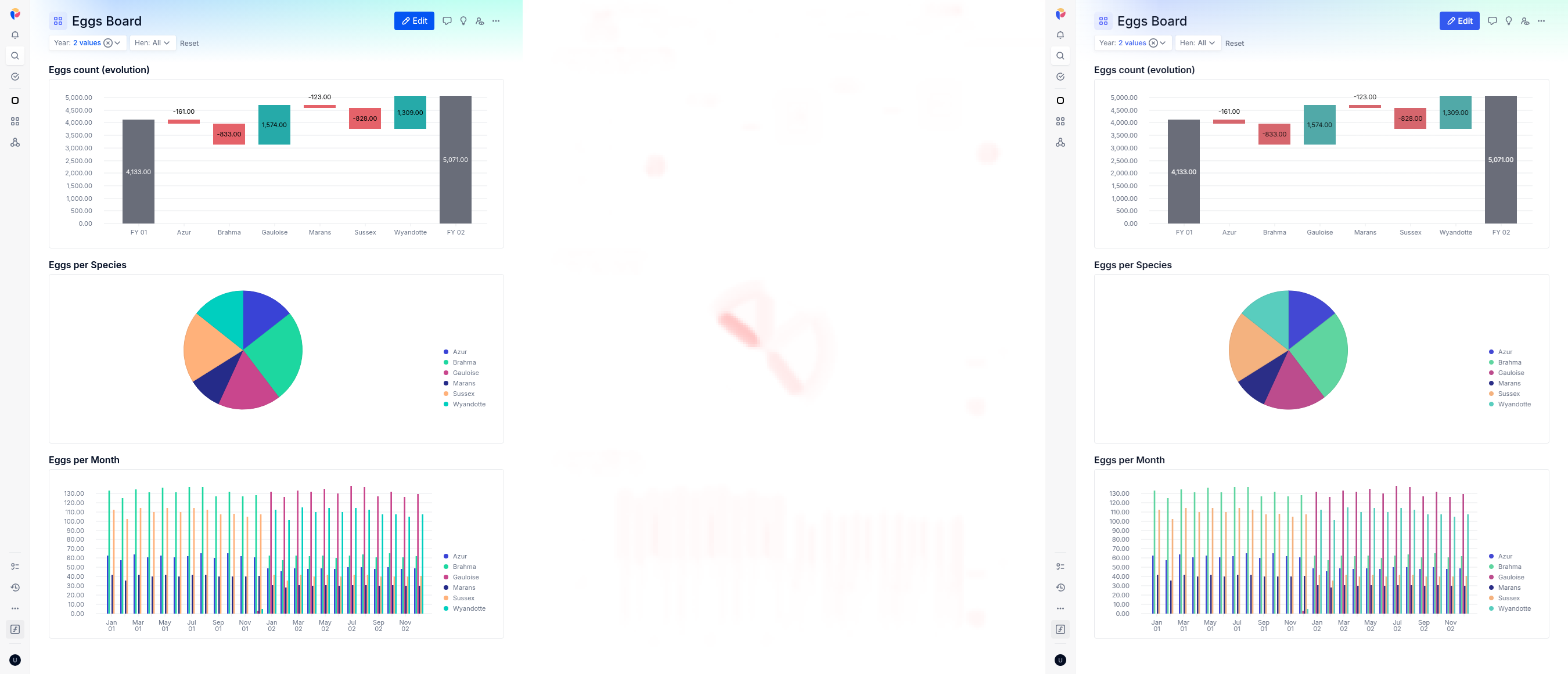Image resolution: width=1568 pixels, height=674 pixels.
Task: Select the 1,574.00 Gauloise bar in left waterfall
Action: (x=274, y=125)
